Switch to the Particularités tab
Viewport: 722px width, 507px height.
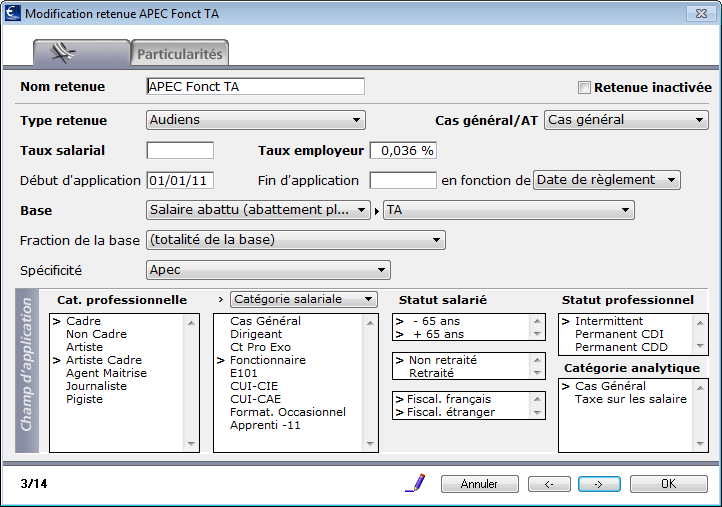pyautogui.click(x=180, y=54)
